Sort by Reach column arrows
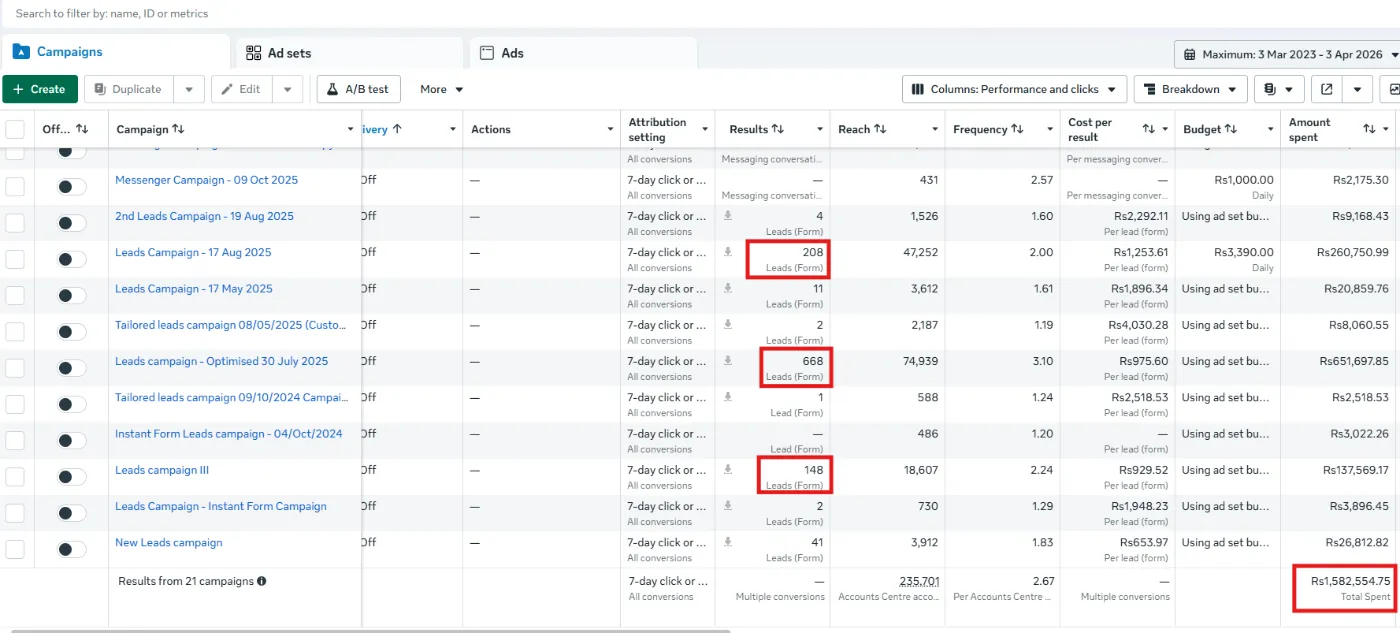1400x633 pixels. tap(880, 129)
